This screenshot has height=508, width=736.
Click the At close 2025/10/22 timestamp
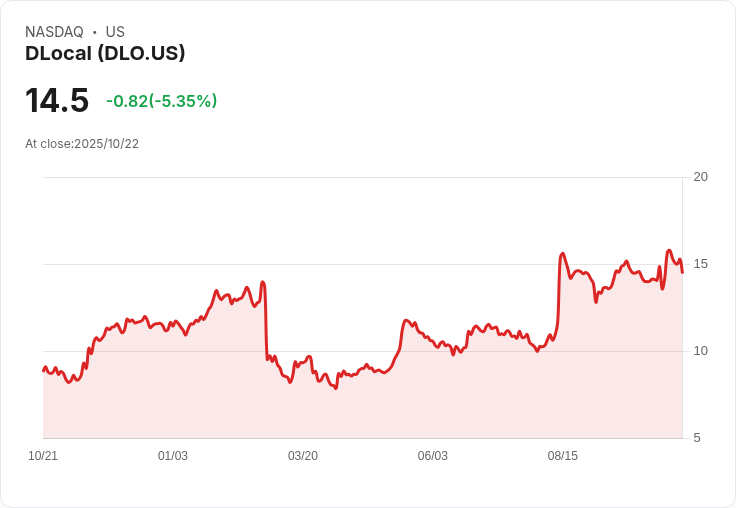(82, 144)
